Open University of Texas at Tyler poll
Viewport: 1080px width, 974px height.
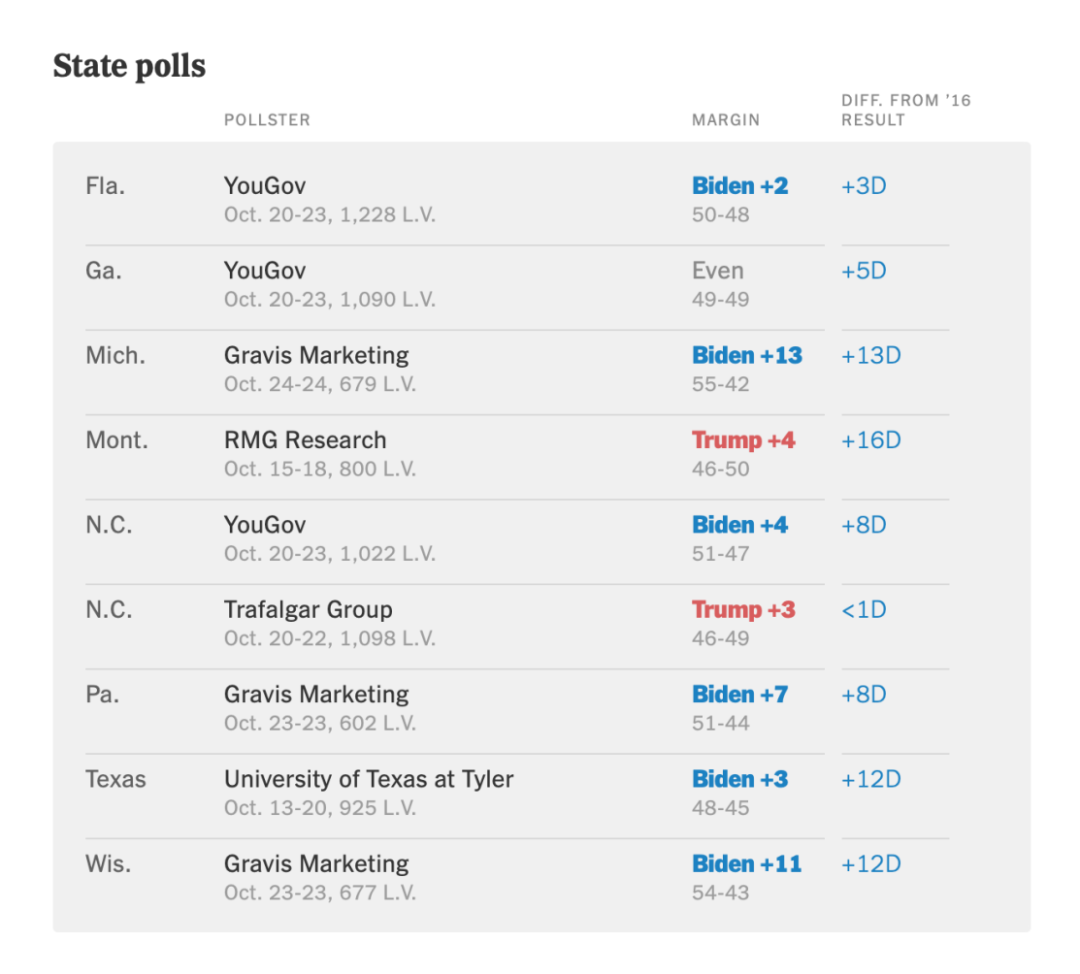tap(368, 779)
